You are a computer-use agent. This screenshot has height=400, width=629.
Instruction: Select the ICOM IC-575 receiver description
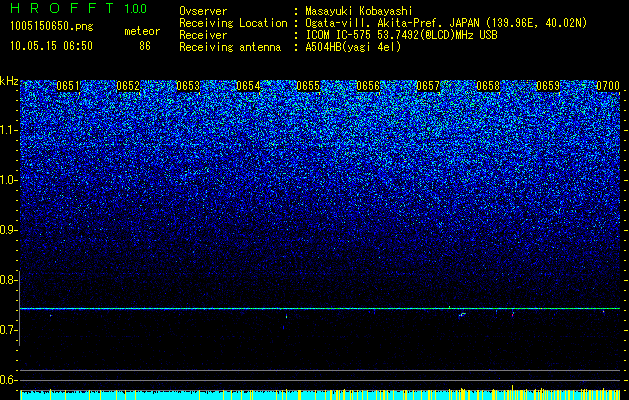(x=401, y=35)
